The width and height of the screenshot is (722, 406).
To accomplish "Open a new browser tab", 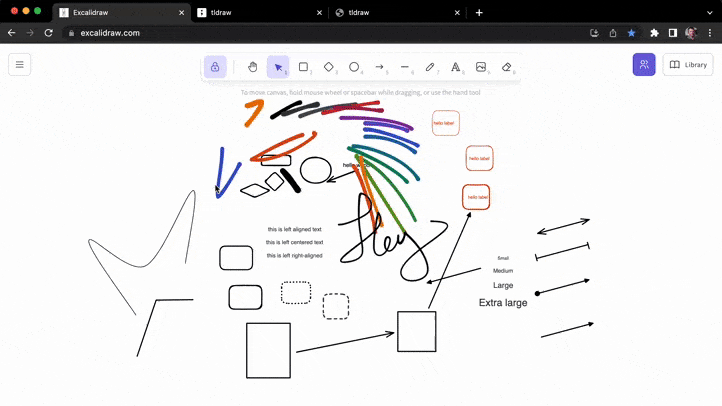I will (x=479, y=12).
